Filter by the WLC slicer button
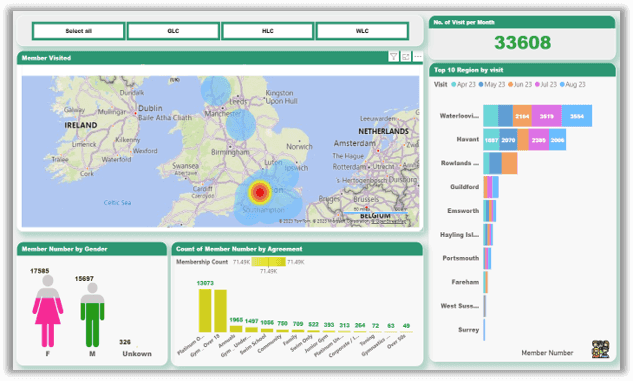This screenshot has height=381, width=633. [362, 31]
